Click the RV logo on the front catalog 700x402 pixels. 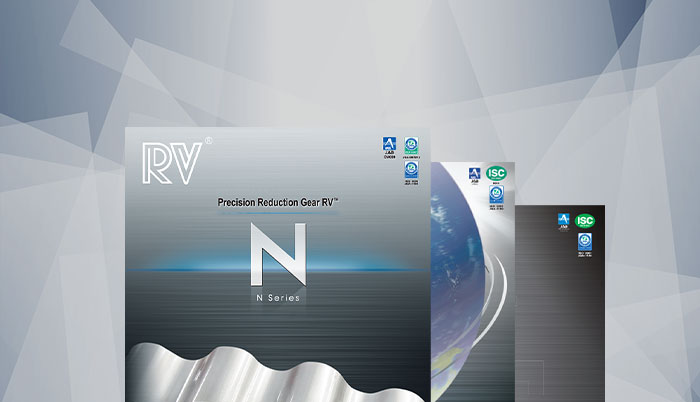coord(171,162)
